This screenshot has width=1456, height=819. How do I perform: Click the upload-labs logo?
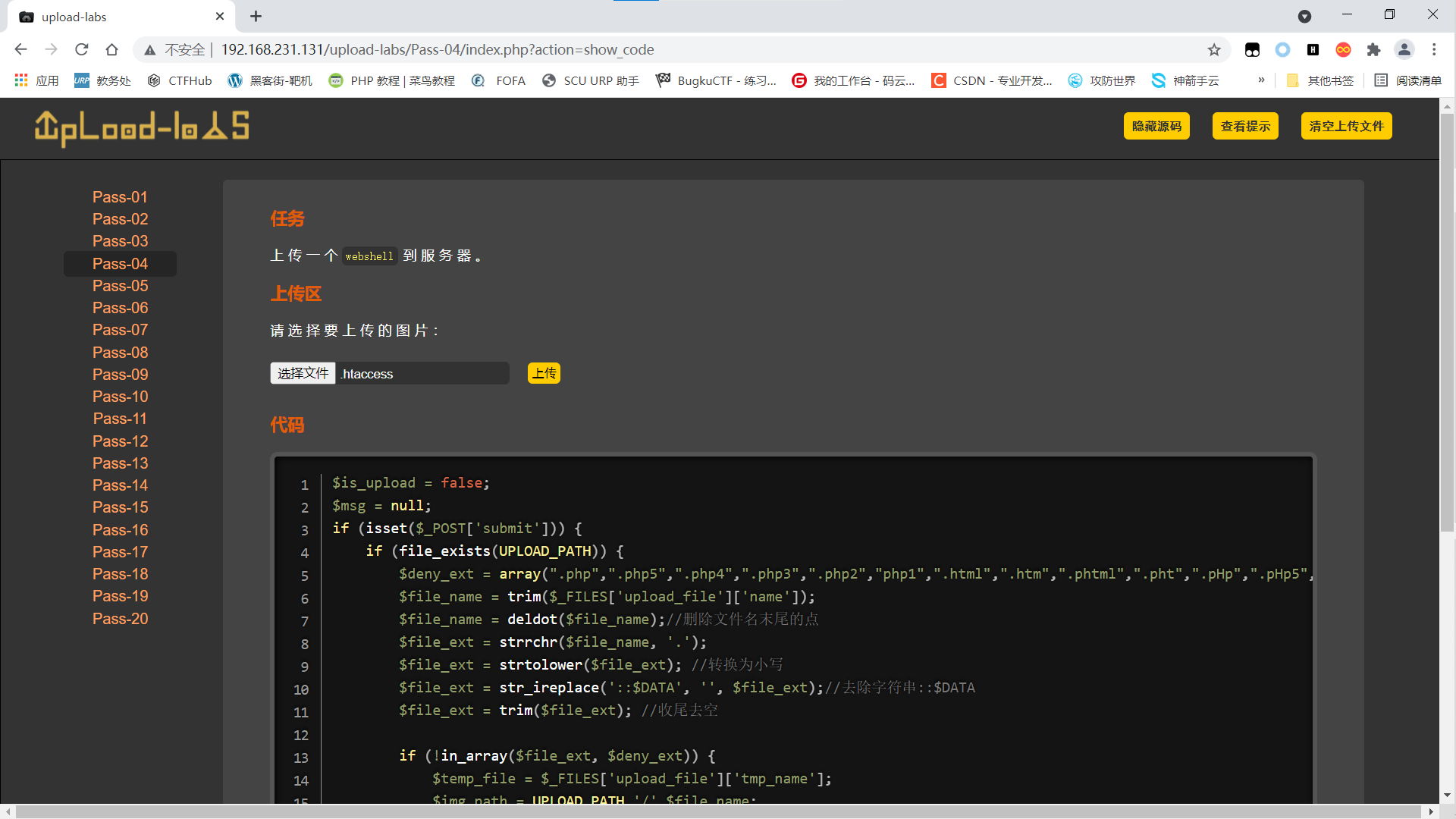coord(142,127)
